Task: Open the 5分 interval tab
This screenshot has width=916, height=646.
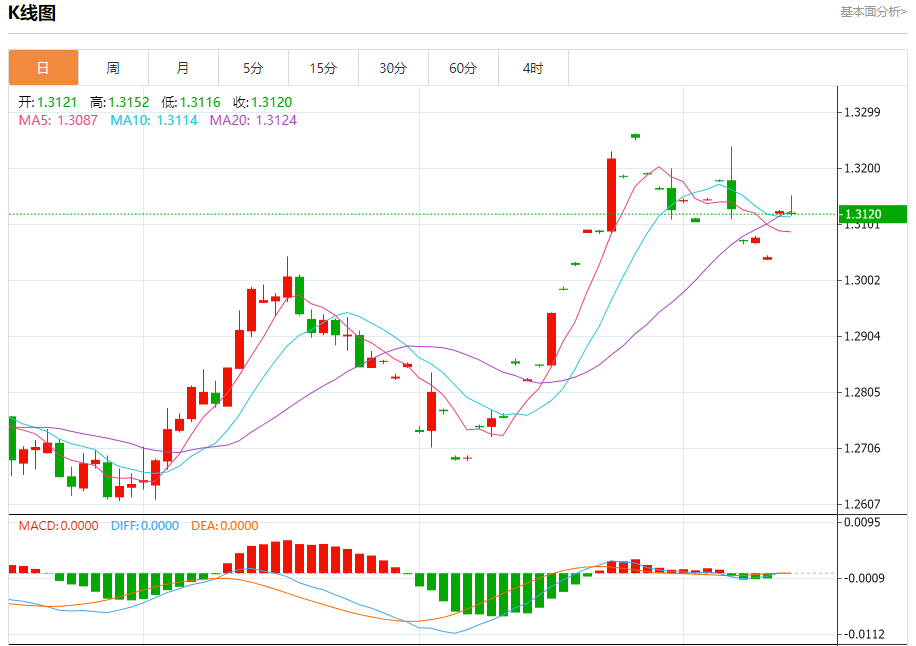Action: 254,68
